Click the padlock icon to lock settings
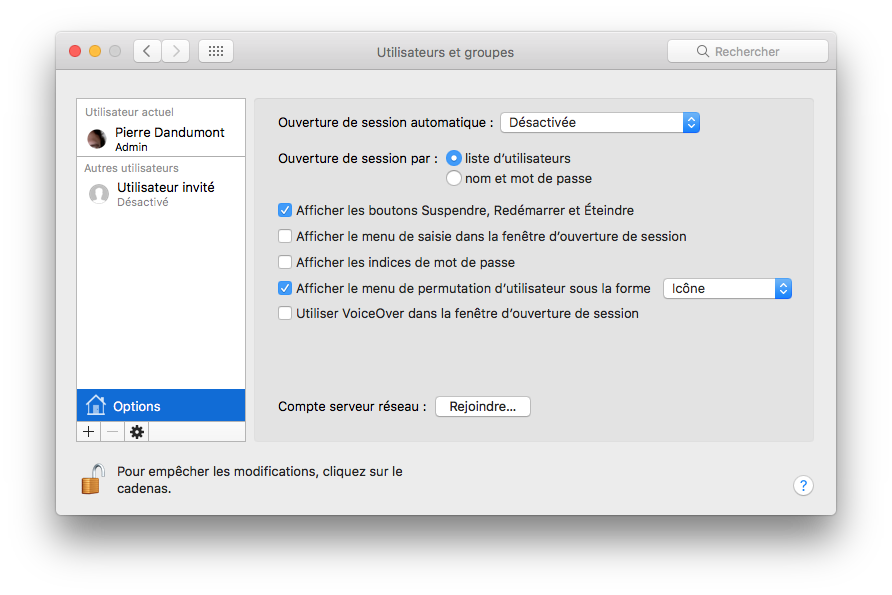892x595 pixels. (93, 479)
